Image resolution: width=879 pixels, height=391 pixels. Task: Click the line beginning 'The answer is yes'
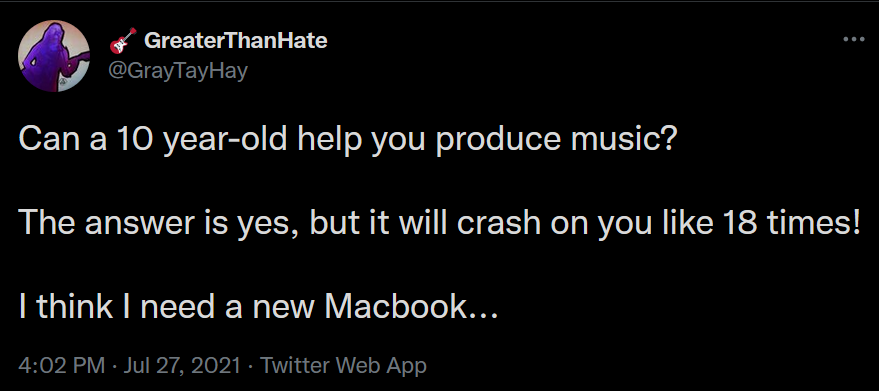click(x=440, y=223)
